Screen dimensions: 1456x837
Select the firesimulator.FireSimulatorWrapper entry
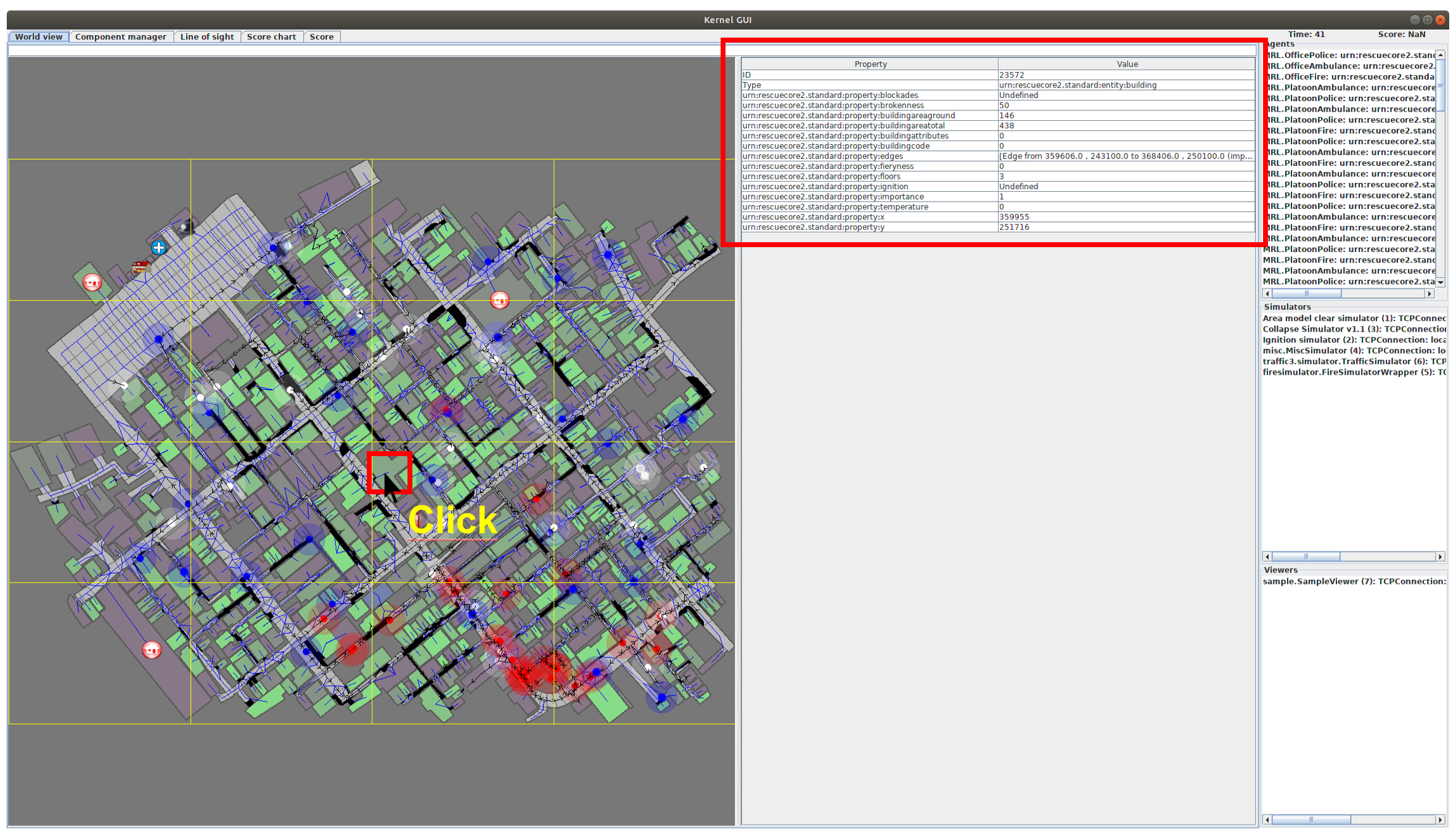(1354, 372)
